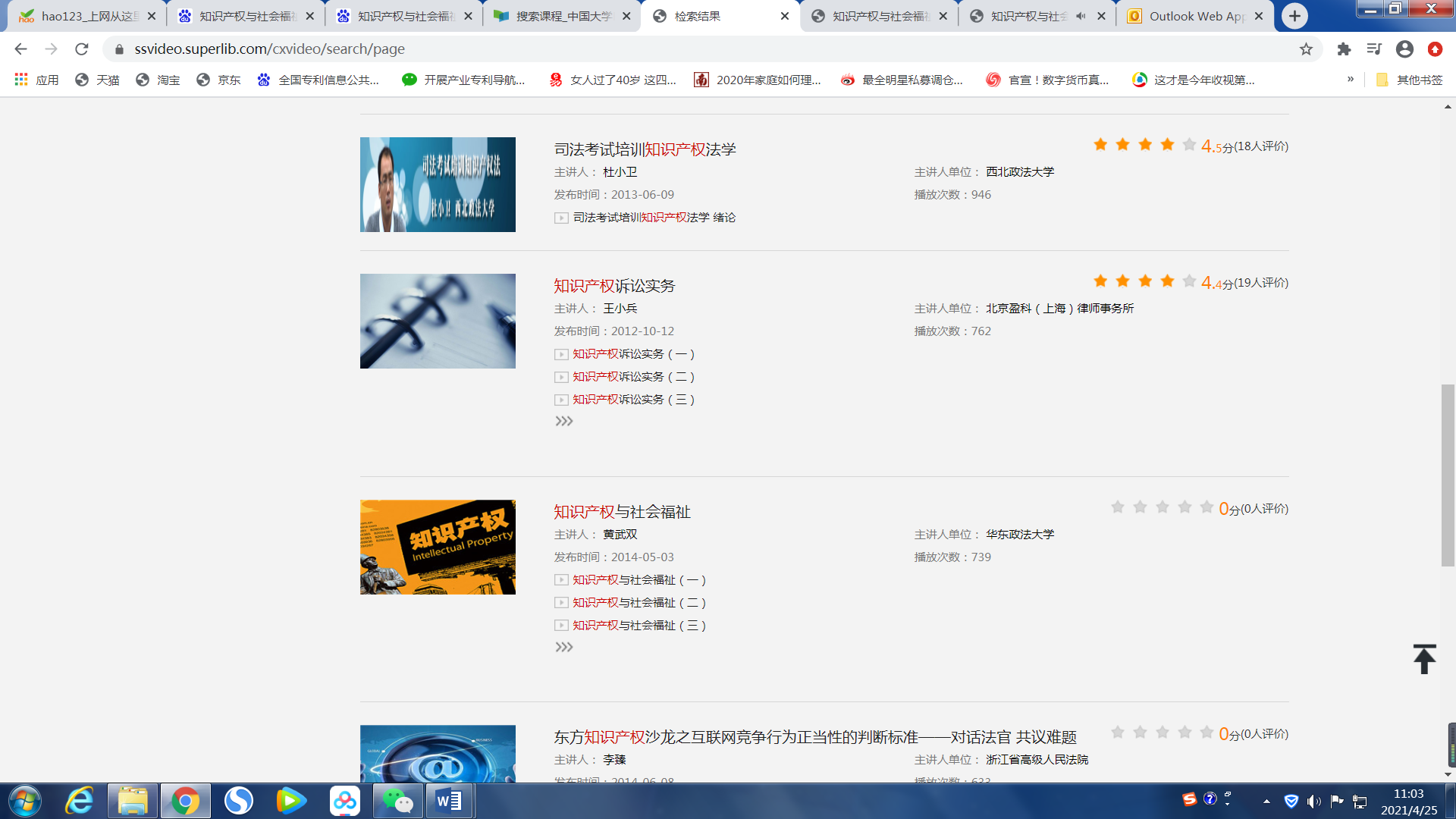The width and height of the screenshot is (1456, 819).
Task: Open Baidu Netdisk from the taskbar
Action: [x=344, y=801]
